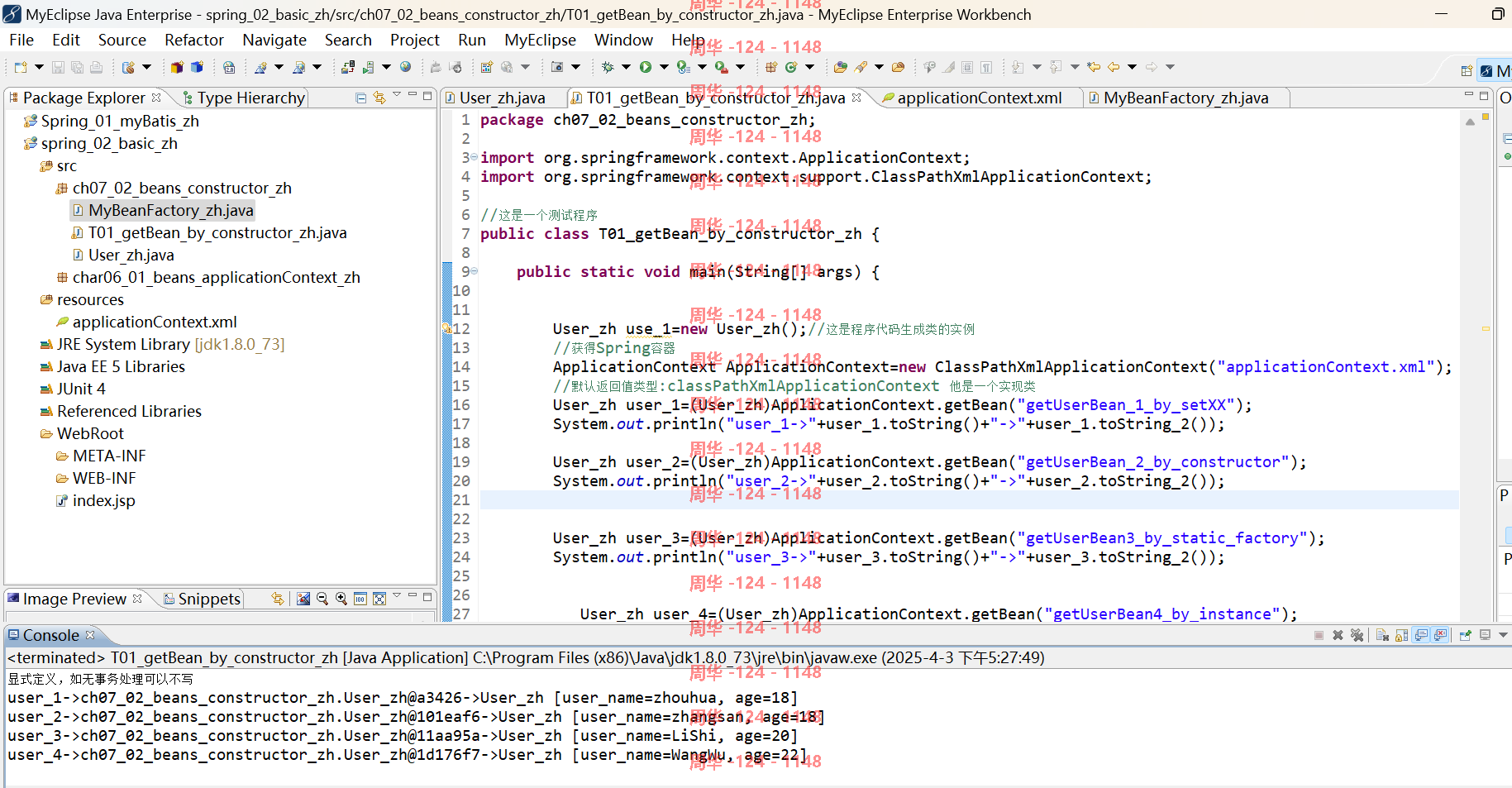Click the editor vertical scrollbar up arrow
This screenshot has width=1512, height=788.
point(1470,122)
